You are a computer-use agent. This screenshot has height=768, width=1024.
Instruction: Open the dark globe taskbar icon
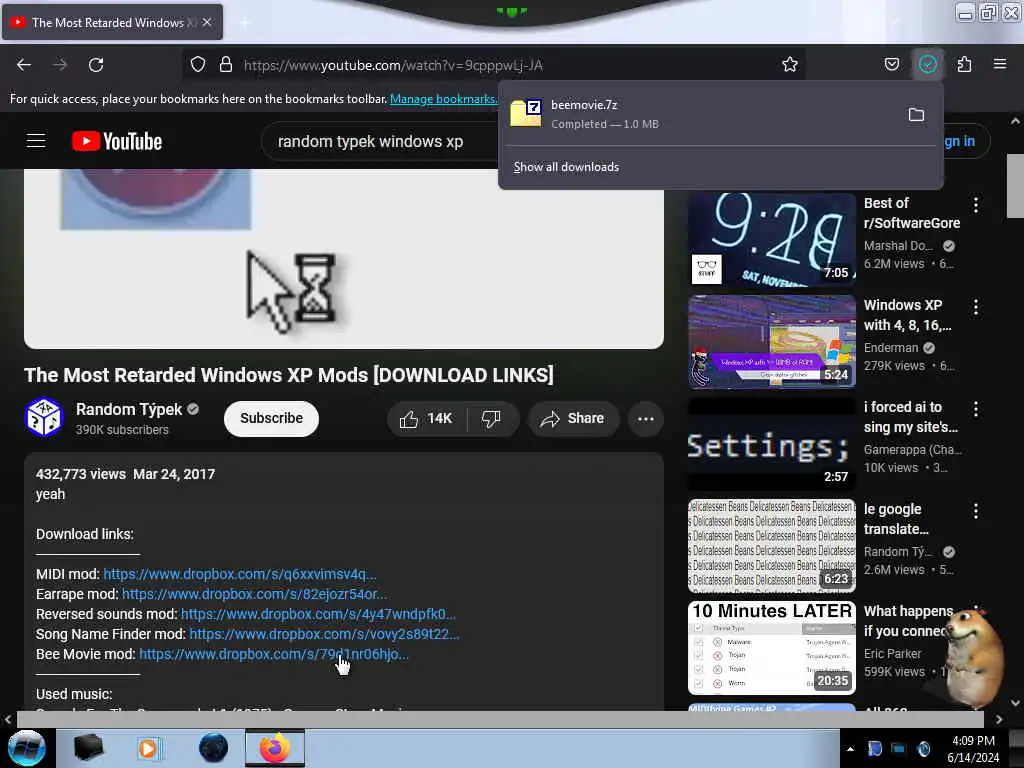pos(213,748)
